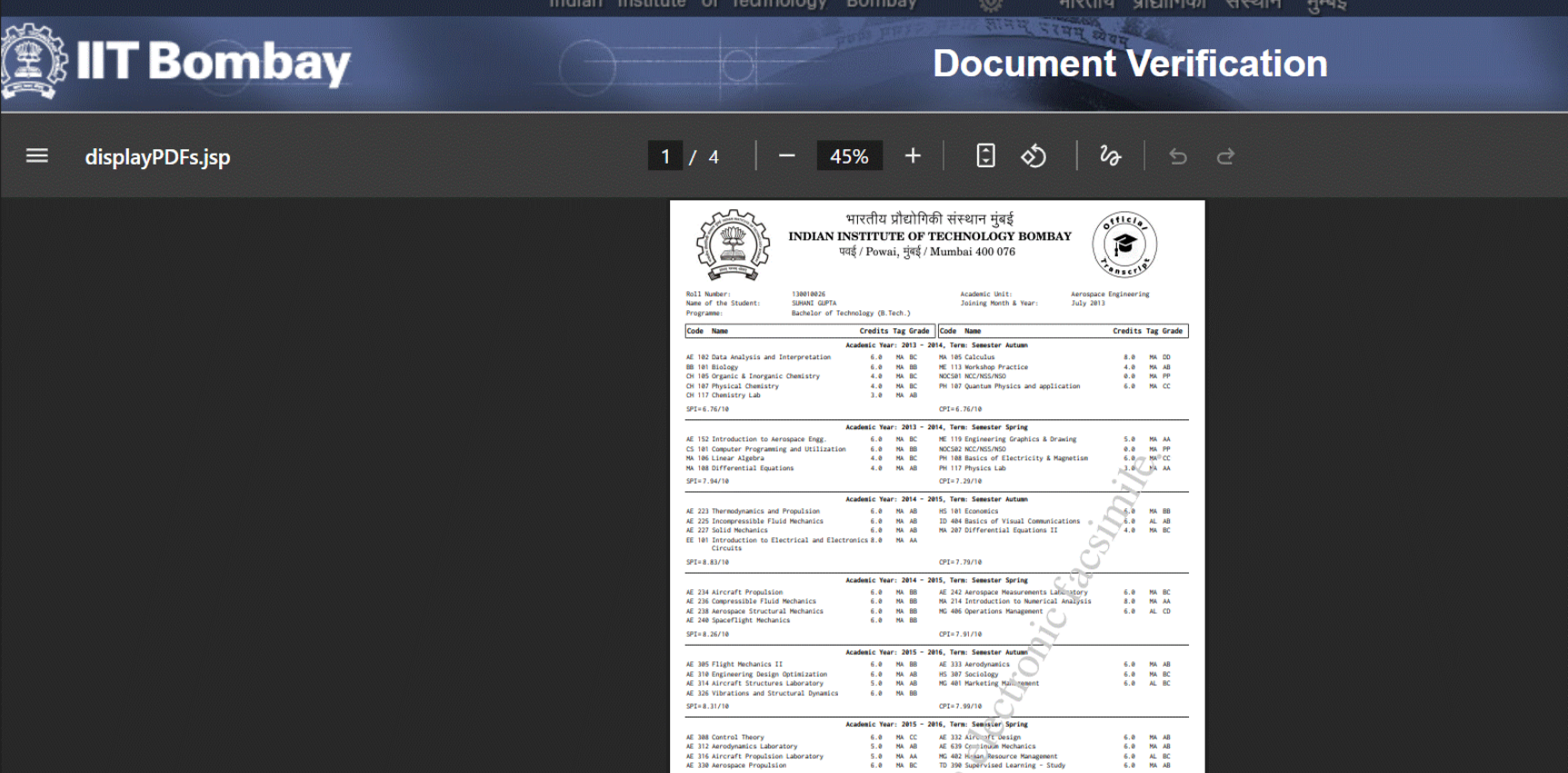Click the Official Transcript seal on the page
This screenshot has height=773, width=1568.
click(x=1124, y=244)
